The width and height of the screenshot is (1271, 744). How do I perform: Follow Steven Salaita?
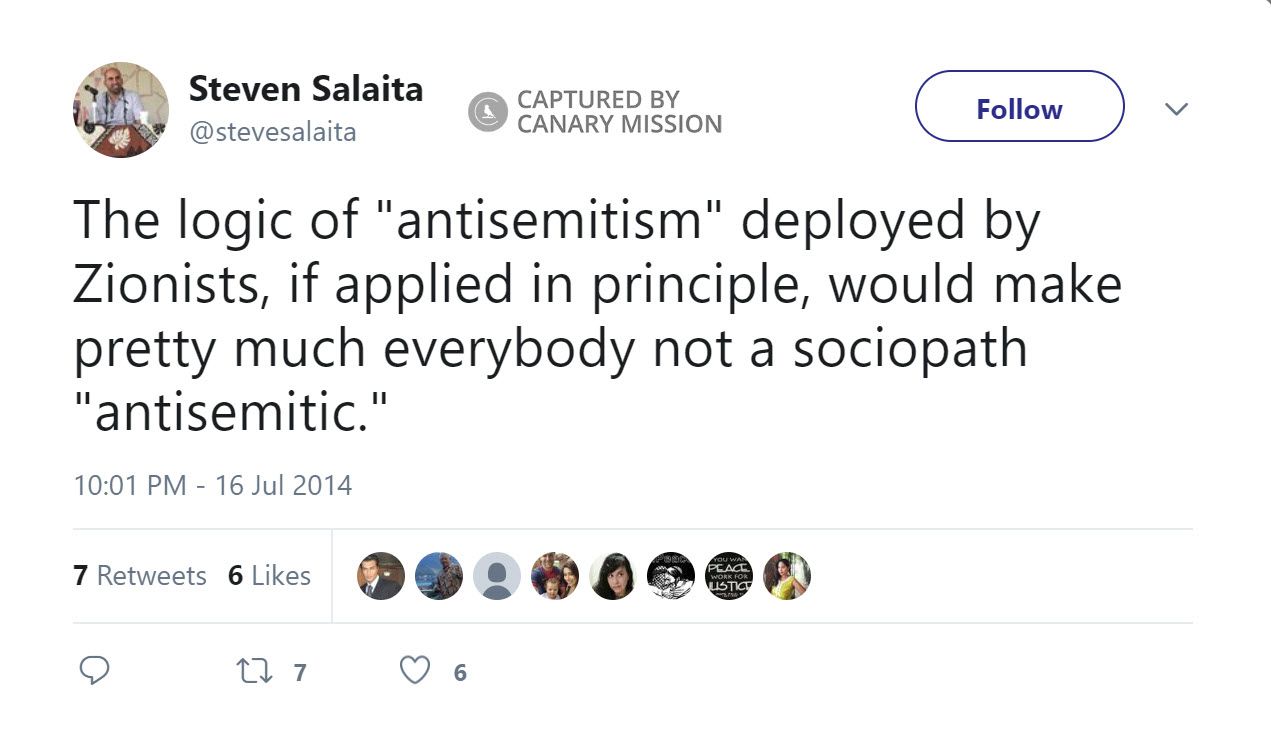click(x=1019, y=107)
